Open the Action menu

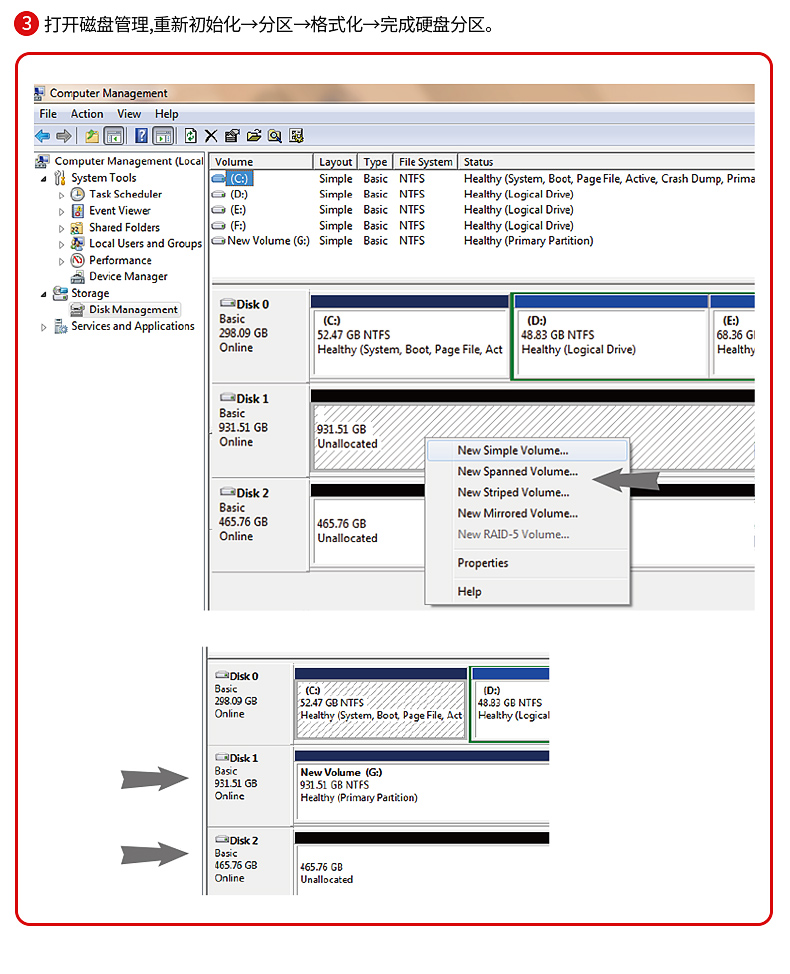(87, 114)
